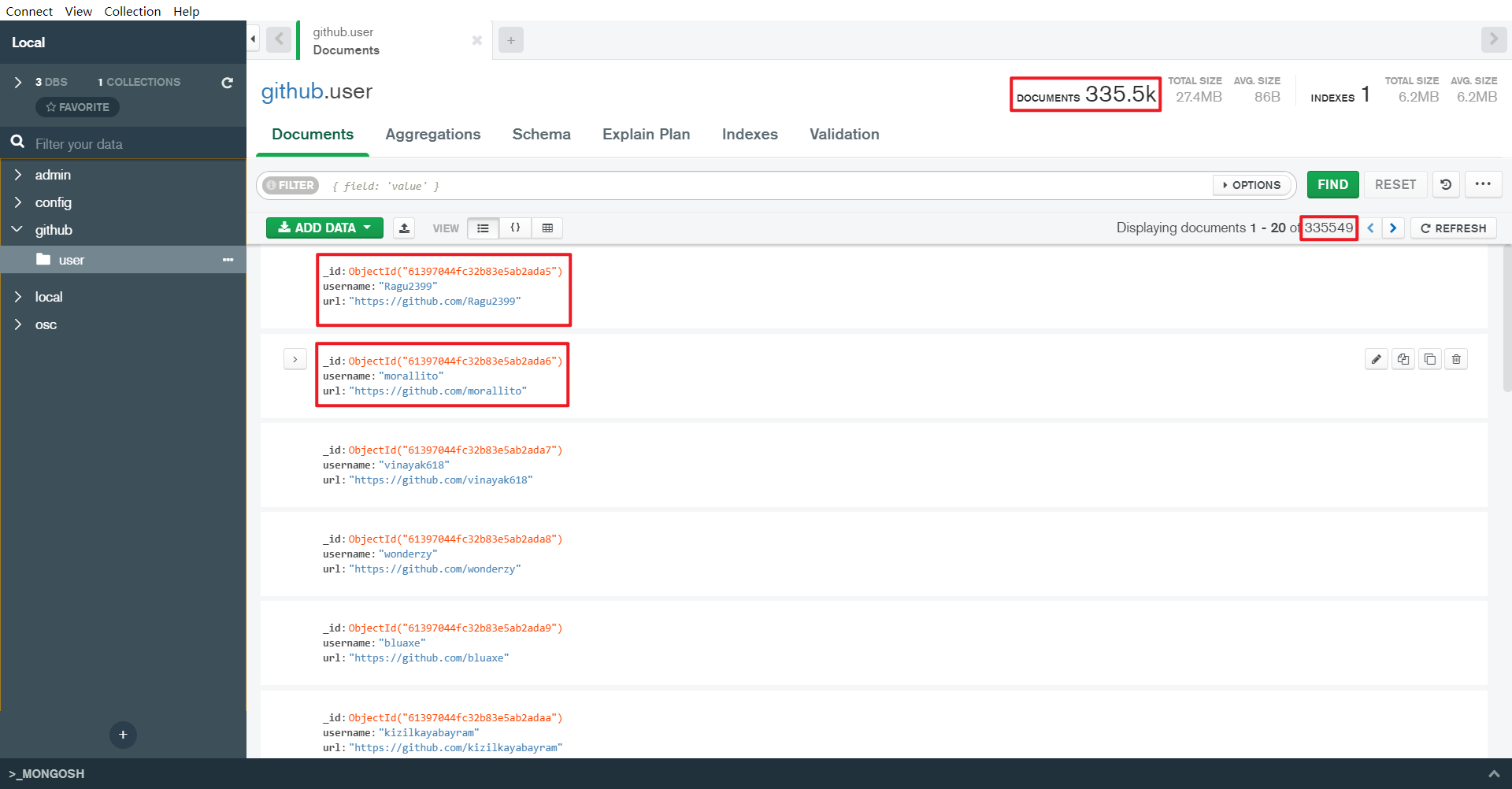Open the query bar more options

tap(1484, 184)
